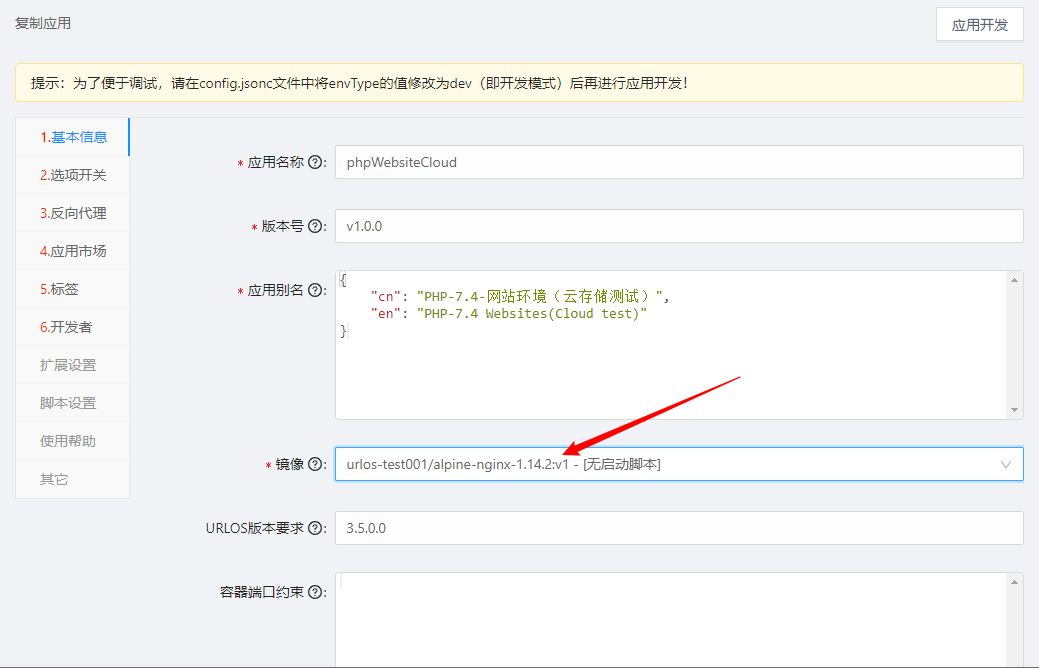This screenshot has height=668, width=1039.
Task: Click help icon beside 版本号 label
Action: point(316,227)
